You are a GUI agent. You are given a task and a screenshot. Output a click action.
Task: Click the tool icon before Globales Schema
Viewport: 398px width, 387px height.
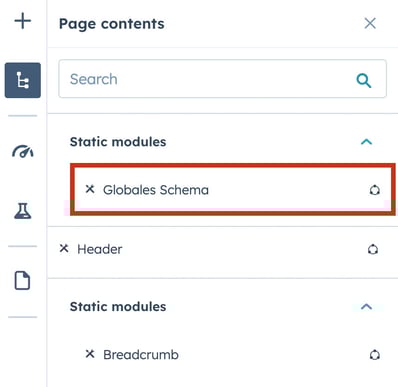pos(90,189)
